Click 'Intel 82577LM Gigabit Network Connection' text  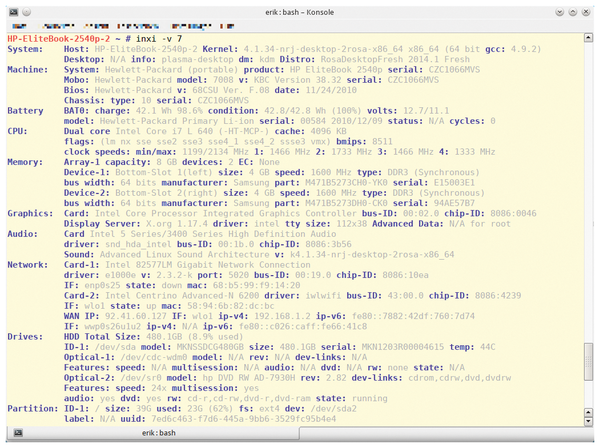[x=208, y=265]
